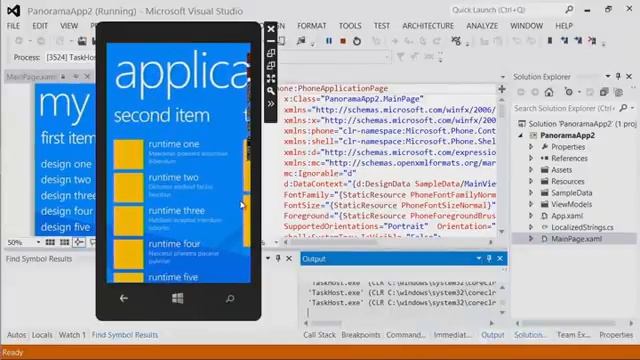Image resolution: width=640 pixels, height=360 pixels.
Task: Toggle auto-hide pin on Find Symbol Results
Action: (x=278, y=258)
